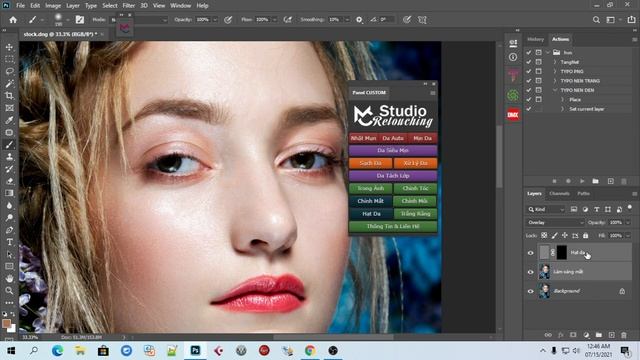This screenshot has width=640, height=360.
Task: Select the Zoom tool
Action: coord(9,291)
